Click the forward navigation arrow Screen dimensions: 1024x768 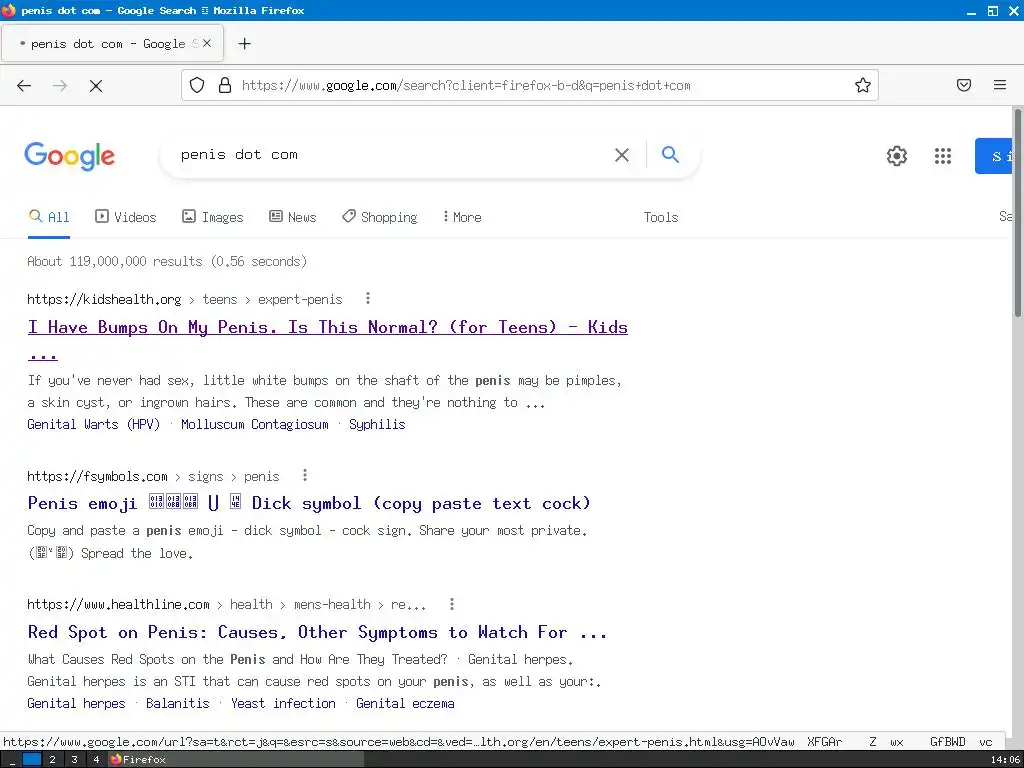click(x=60, y=86)
